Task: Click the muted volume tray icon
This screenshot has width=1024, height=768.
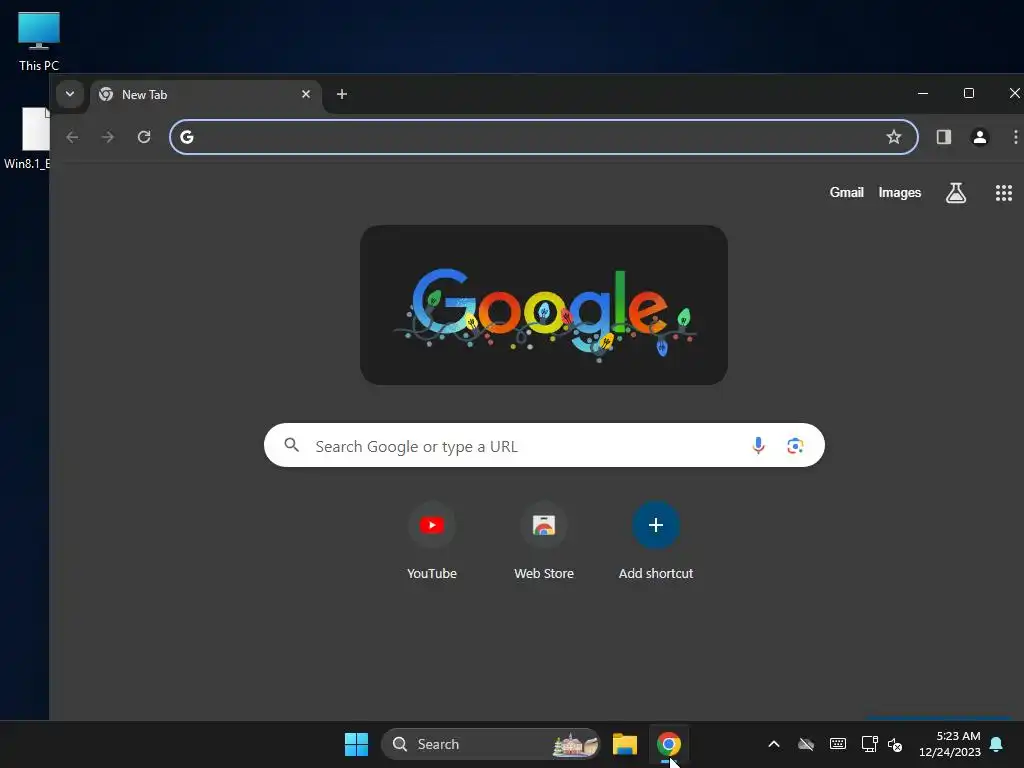Action: [895, 744]
